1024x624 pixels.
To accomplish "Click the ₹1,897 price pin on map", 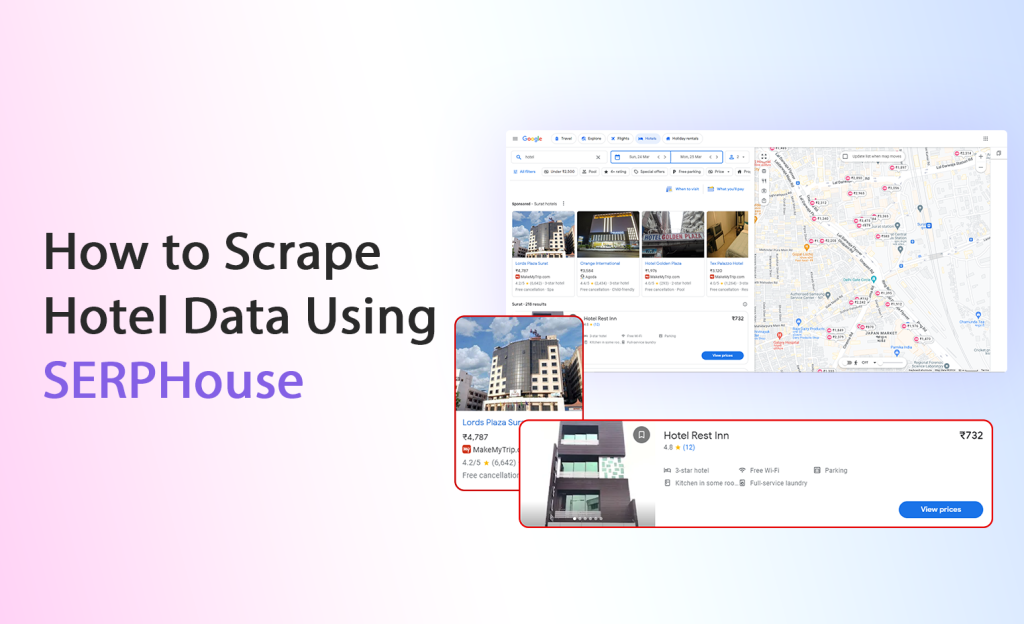I will coord(899,167).
